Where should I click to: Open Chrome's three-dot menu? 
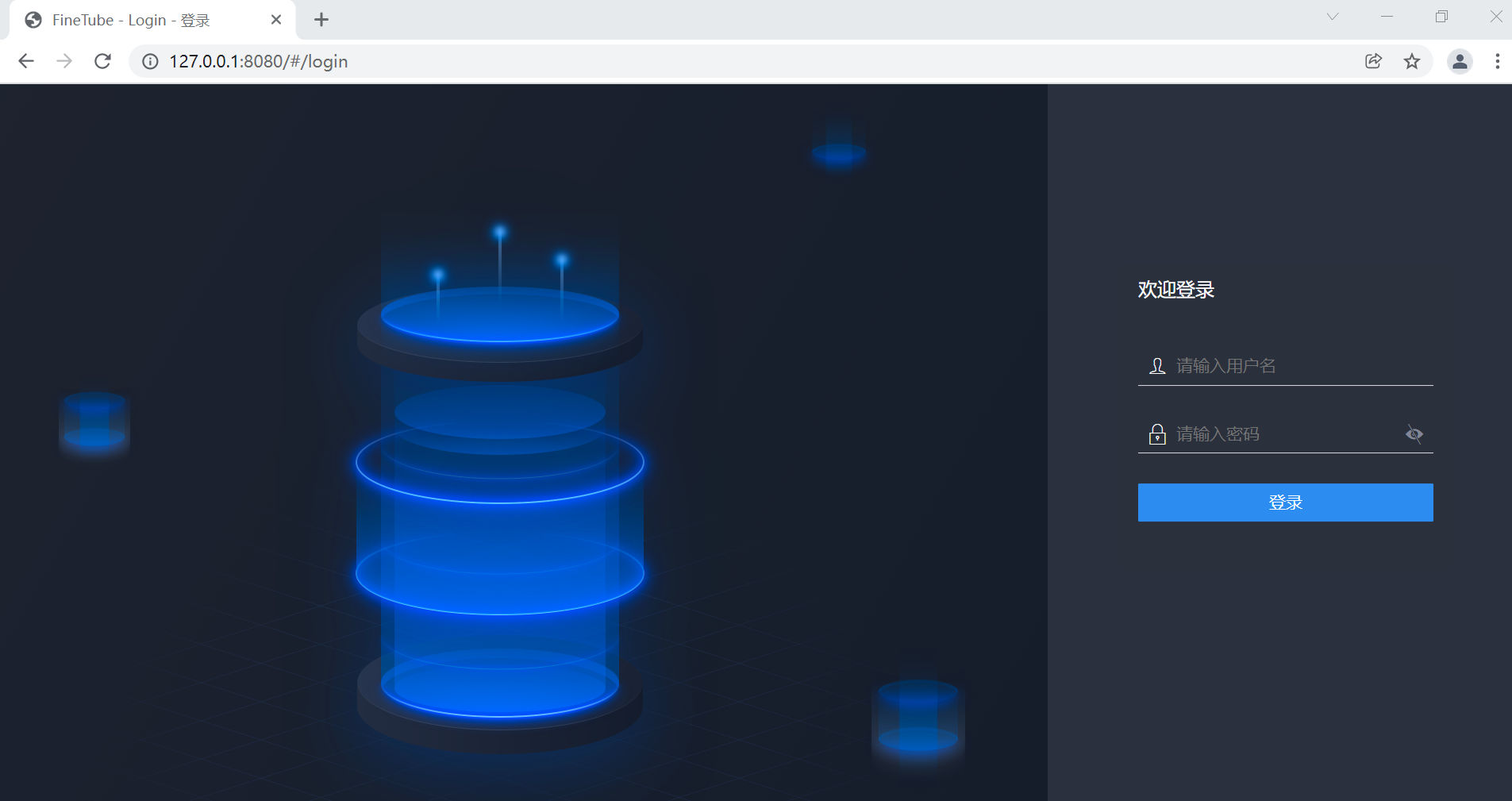pyautogui.click(x=1497, y=61)
